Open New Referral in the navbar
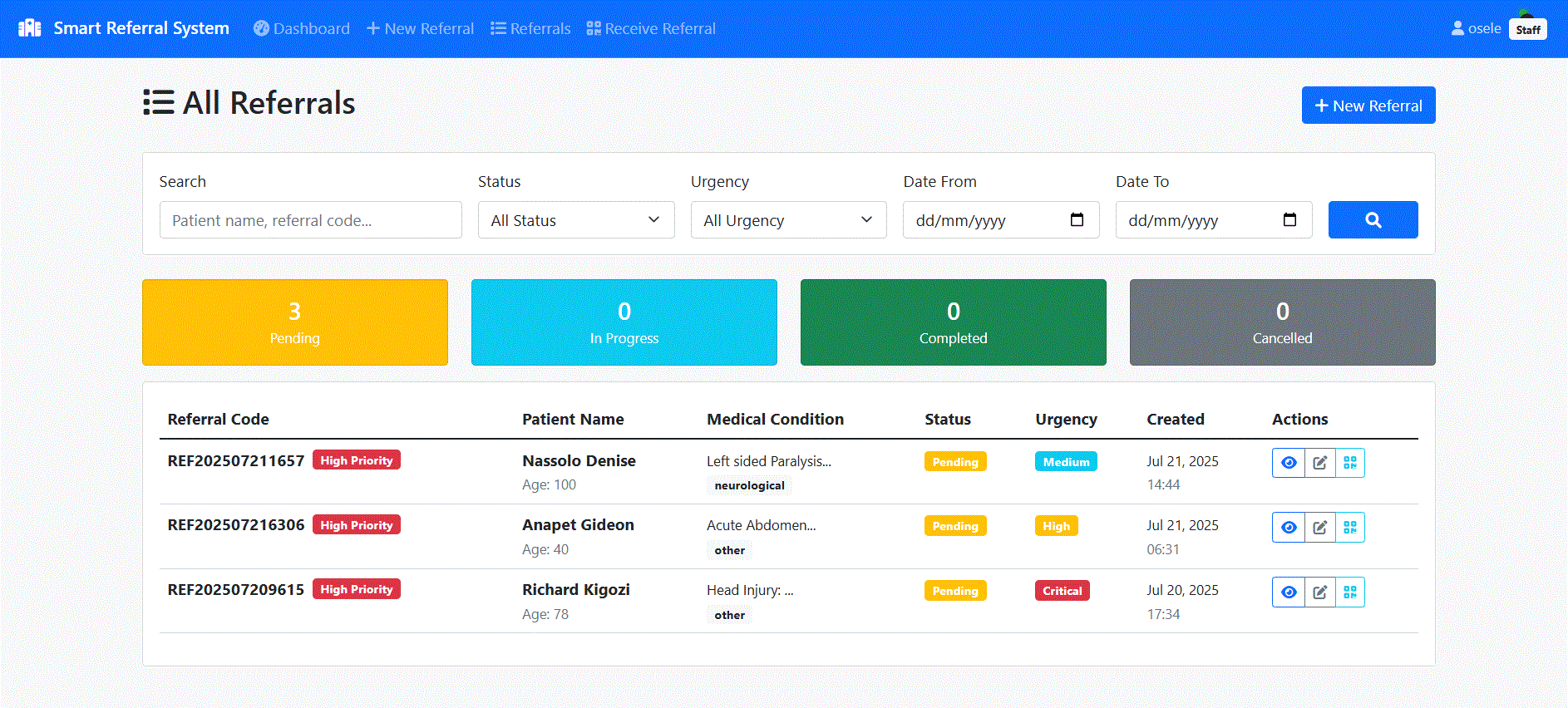Viewport: 1568px width, 708px height. [420, 28]
